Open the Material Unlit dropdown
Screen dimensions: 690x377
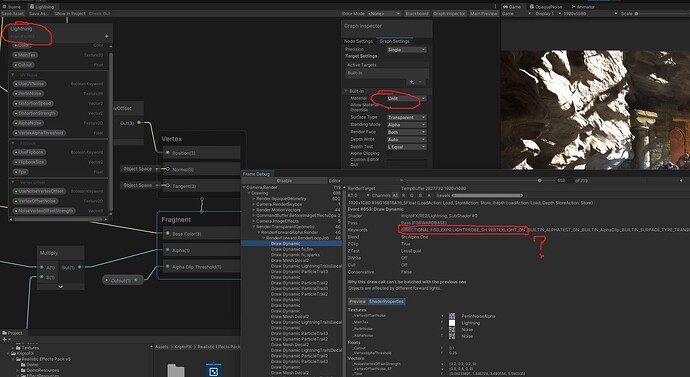click(x=407, y=99)
